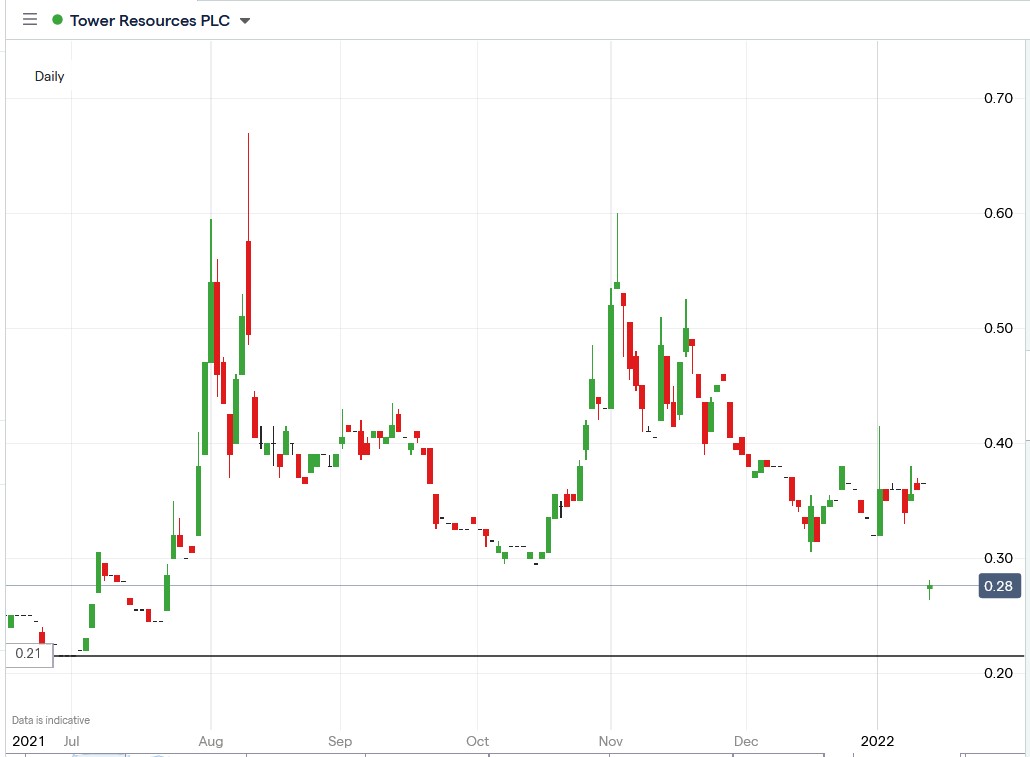This screenshot has width=1030, height=757.
Task: Click the 0.40 gridline price label
Action: tap(998, 444)
